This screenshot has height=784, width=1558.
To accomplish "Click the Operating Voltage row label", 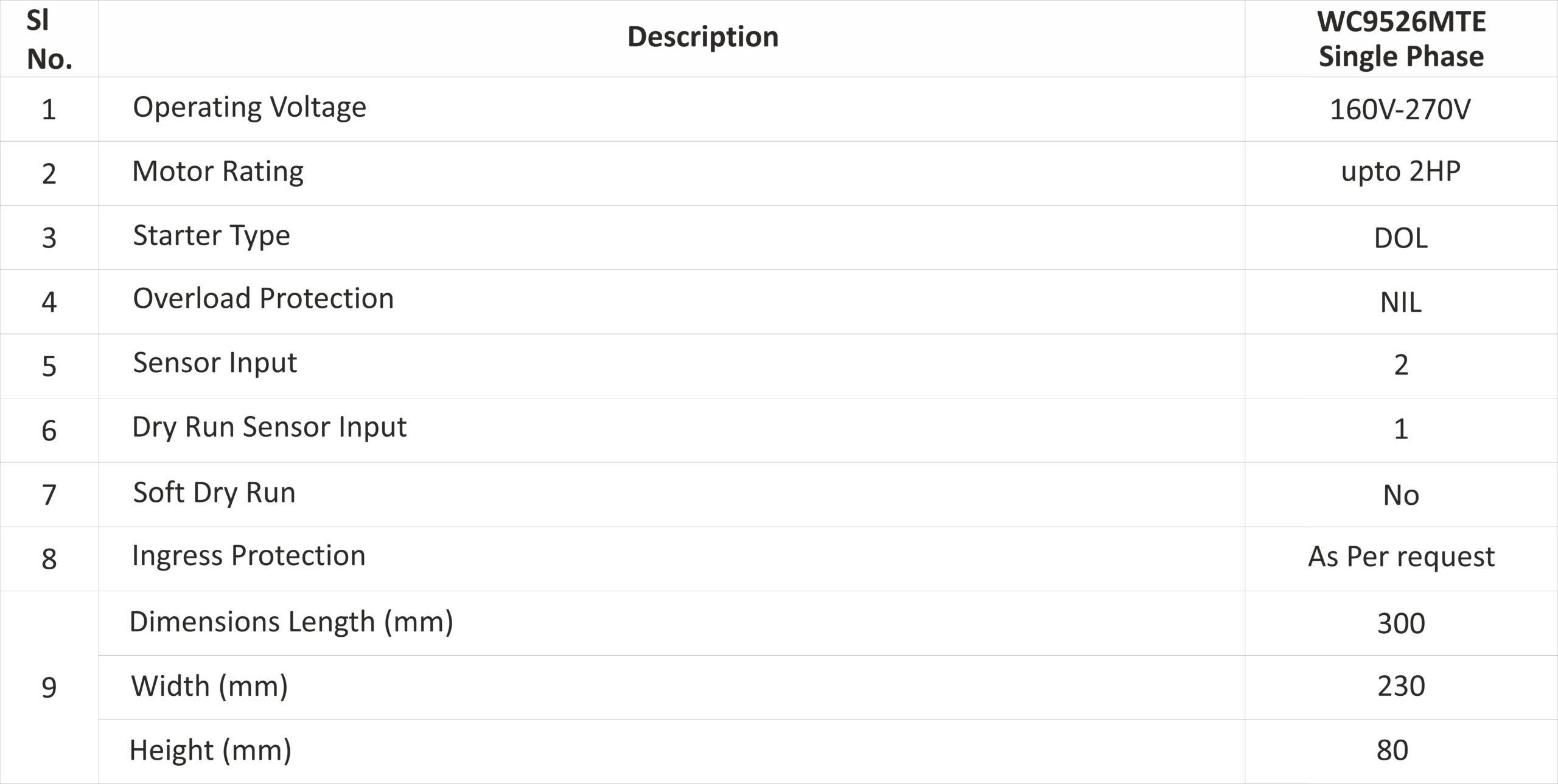I will [250, 108].
